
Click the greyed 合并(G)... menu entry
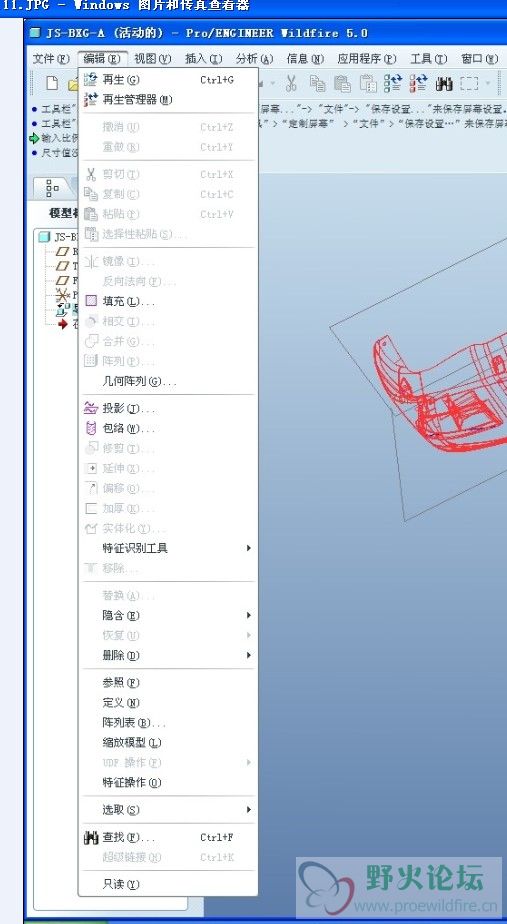click(x=169, y=342)
